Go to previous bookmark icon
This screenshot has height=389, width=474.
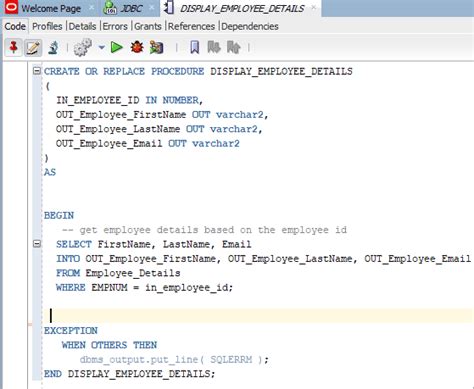(233, 47)
